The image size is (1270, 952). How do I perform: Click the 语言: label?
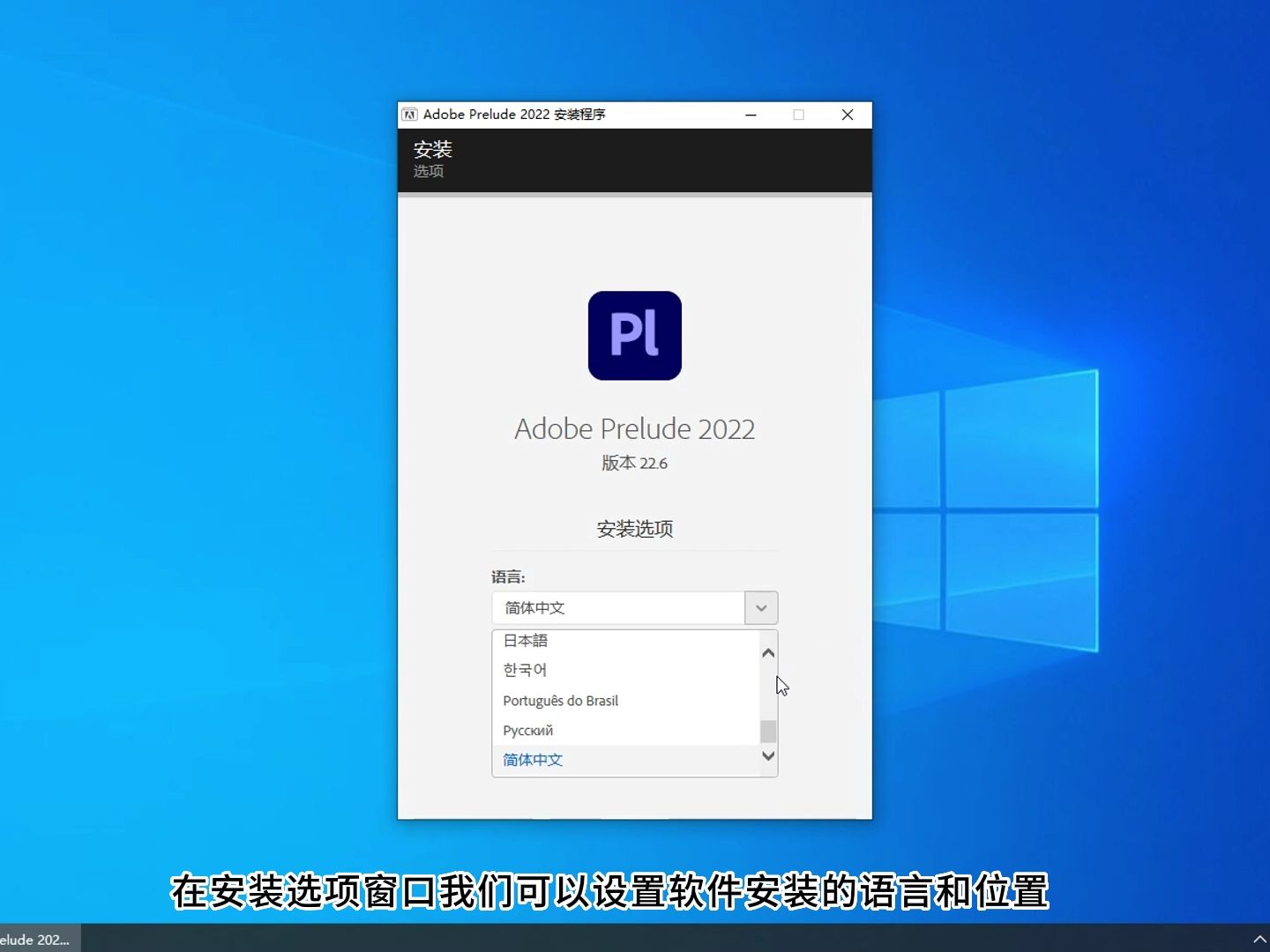pyautogui.click(x=508, y=577)
